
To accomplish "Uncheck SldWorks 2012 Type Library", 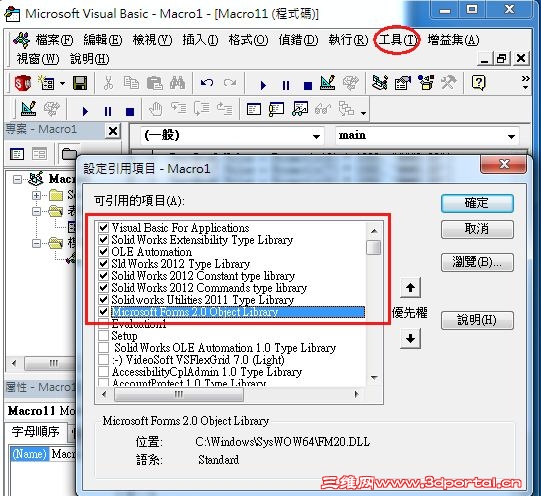I will [104, 264].
